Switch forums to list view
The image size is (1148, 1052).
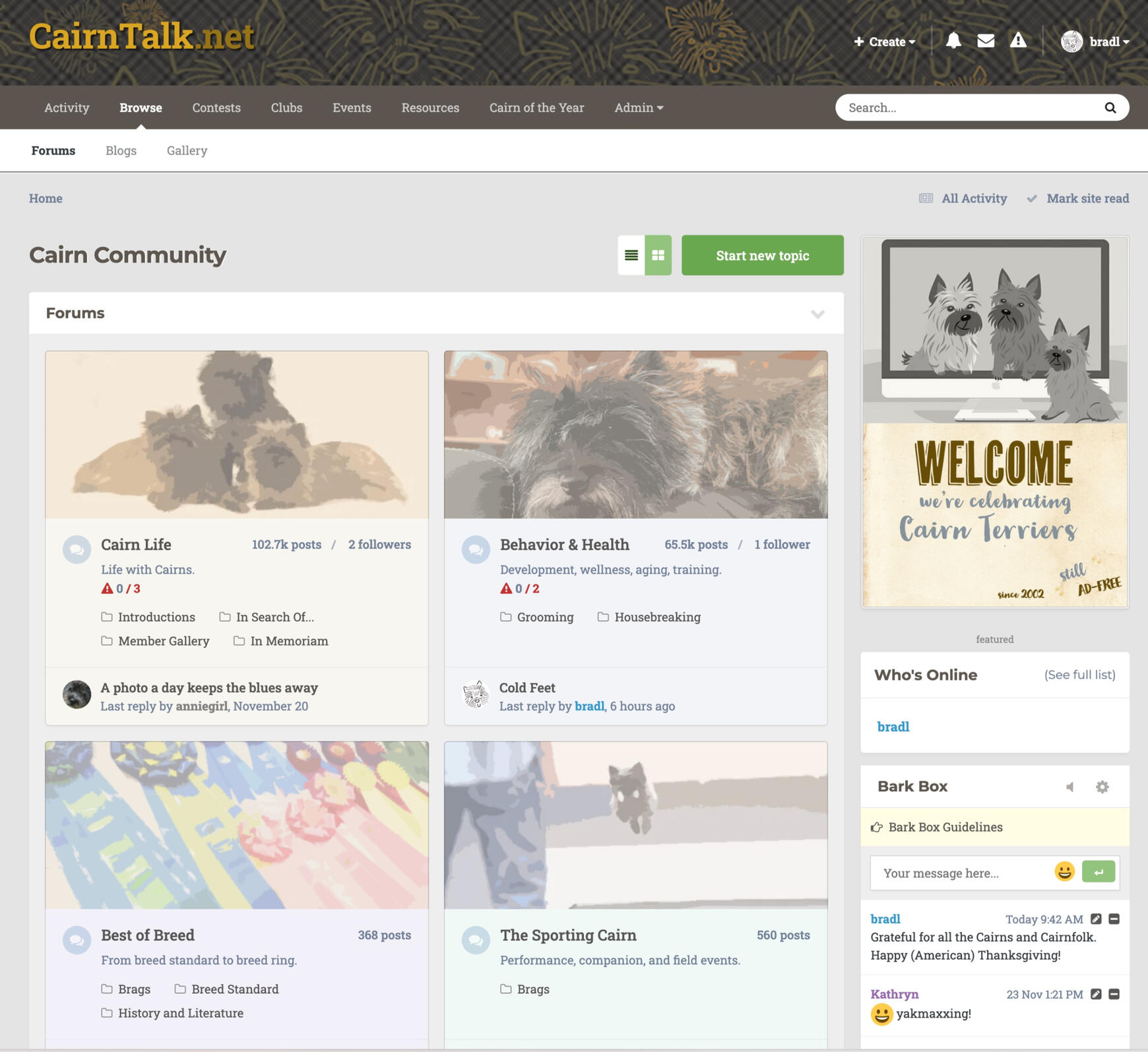point(631,255)
